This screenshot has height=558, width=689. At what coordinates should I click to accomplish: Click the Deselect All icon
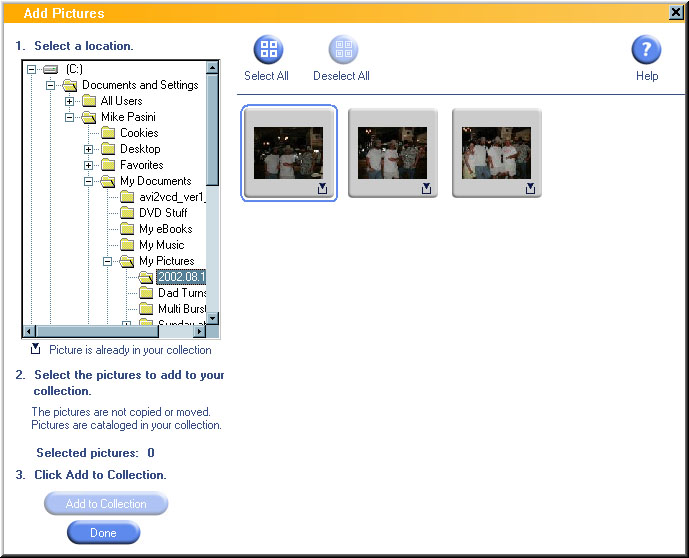[x=342, y=50]
